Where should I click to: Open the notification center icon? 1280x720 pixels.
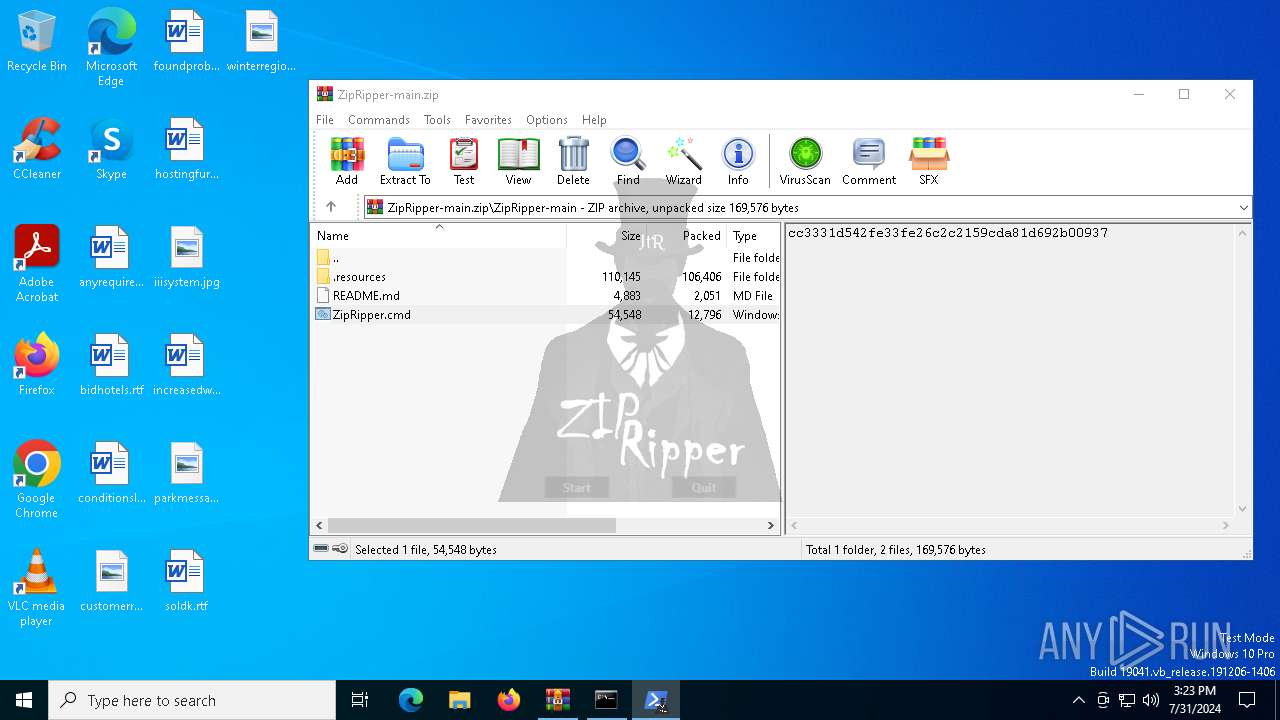coord(1247,700)
